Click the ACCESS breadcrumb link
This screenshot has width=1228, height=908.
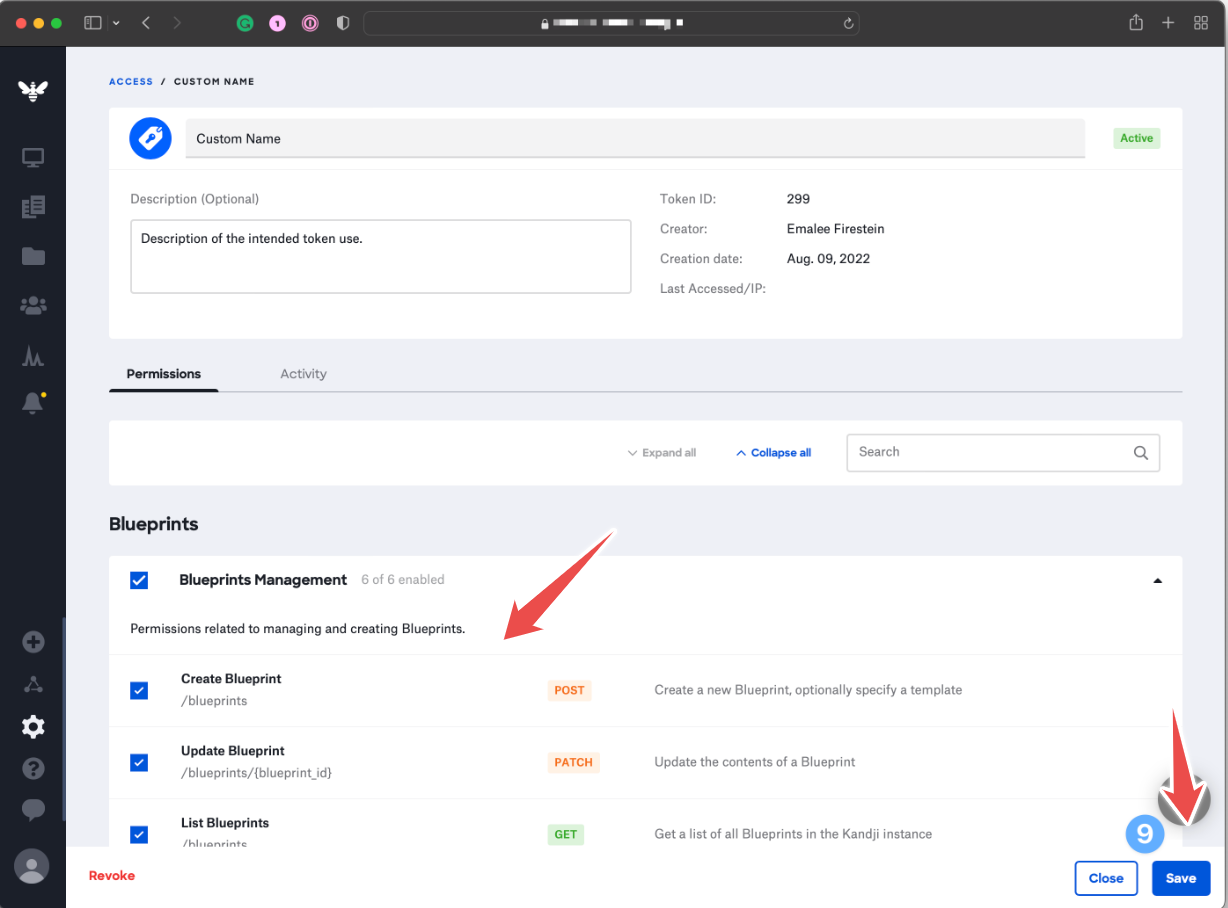(x=131, y=82)
